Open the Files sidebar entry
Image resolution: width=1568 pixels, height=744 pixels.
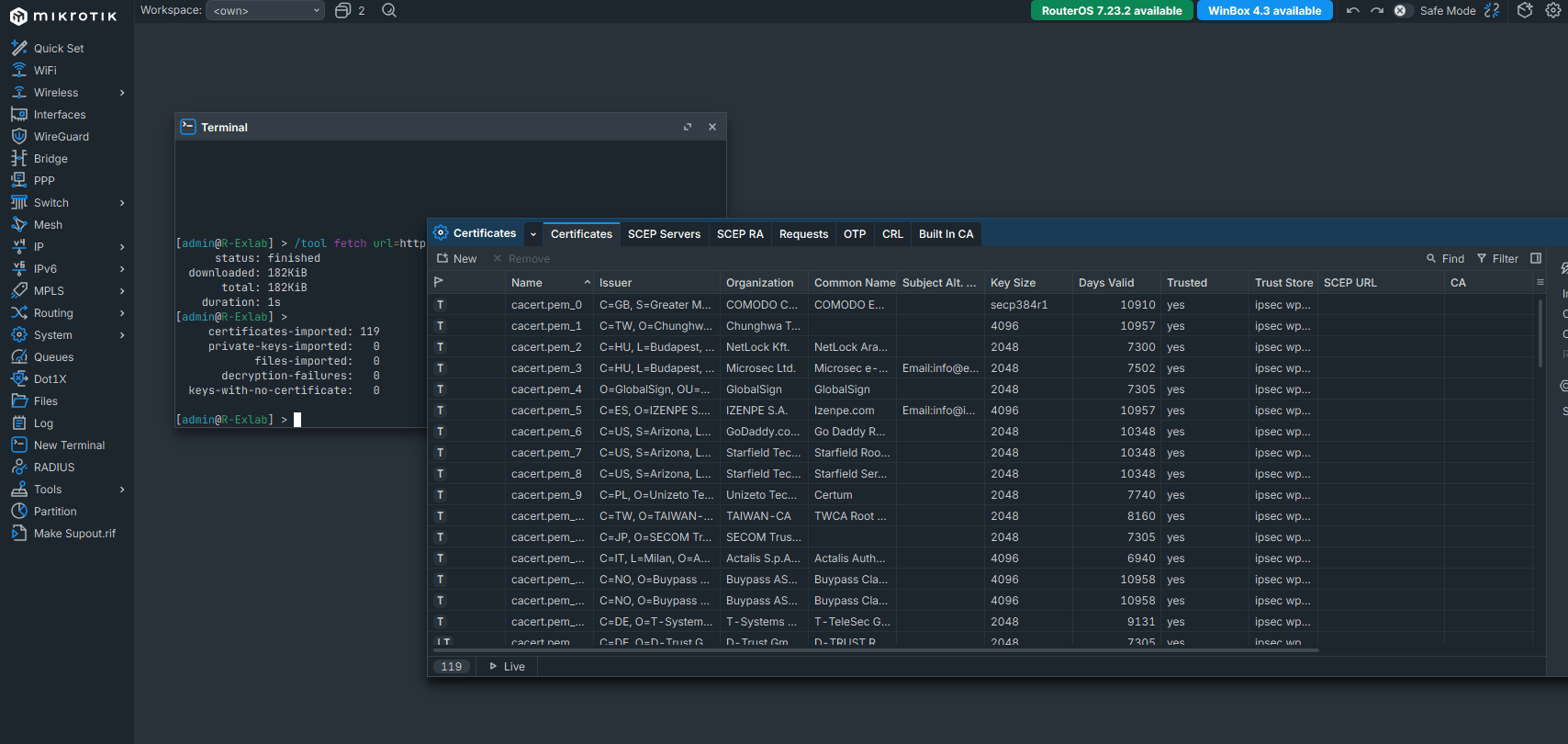tap(46, 400)
